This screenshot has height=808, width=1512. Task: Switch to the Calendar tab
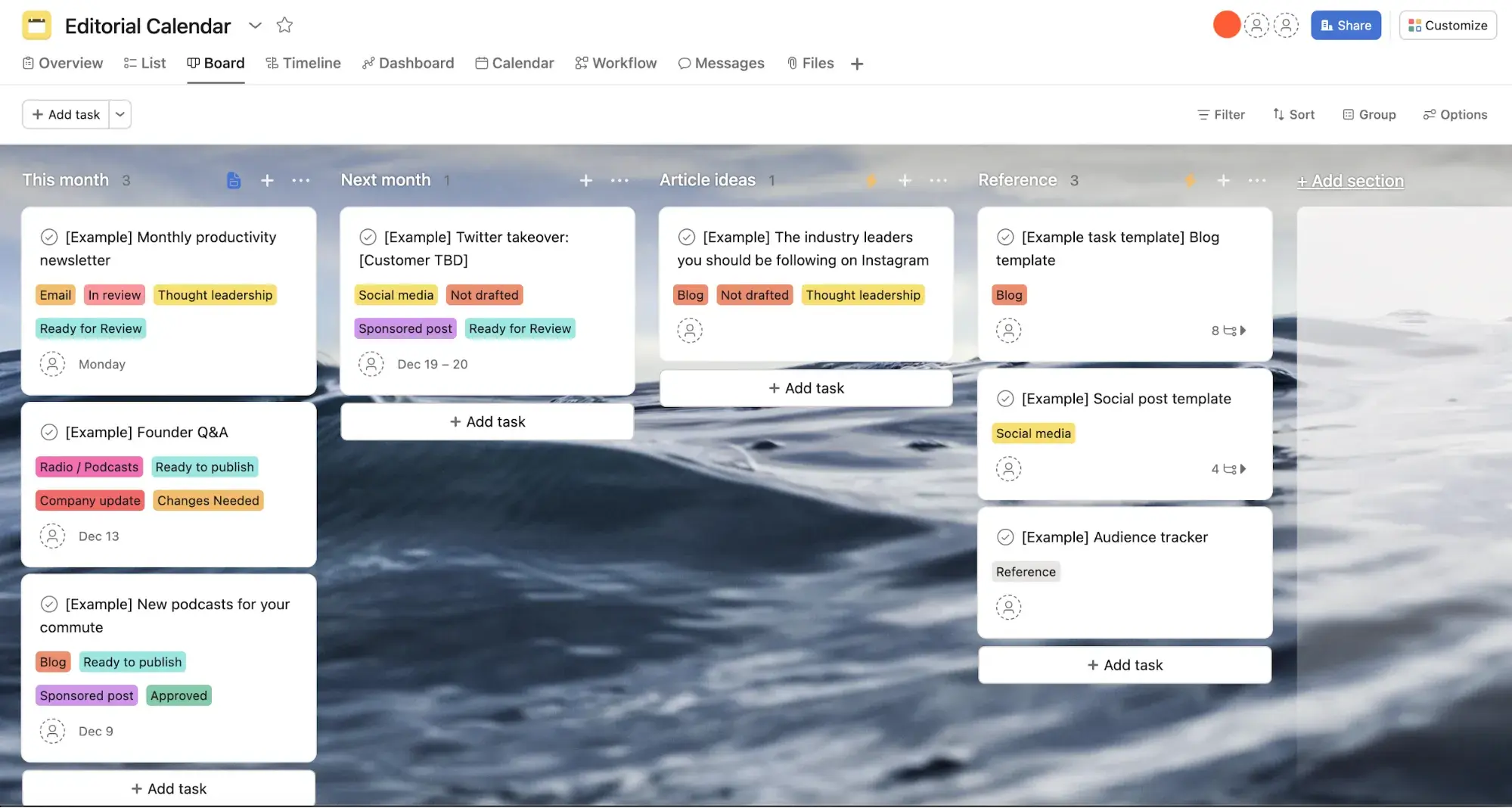[514, 63]
